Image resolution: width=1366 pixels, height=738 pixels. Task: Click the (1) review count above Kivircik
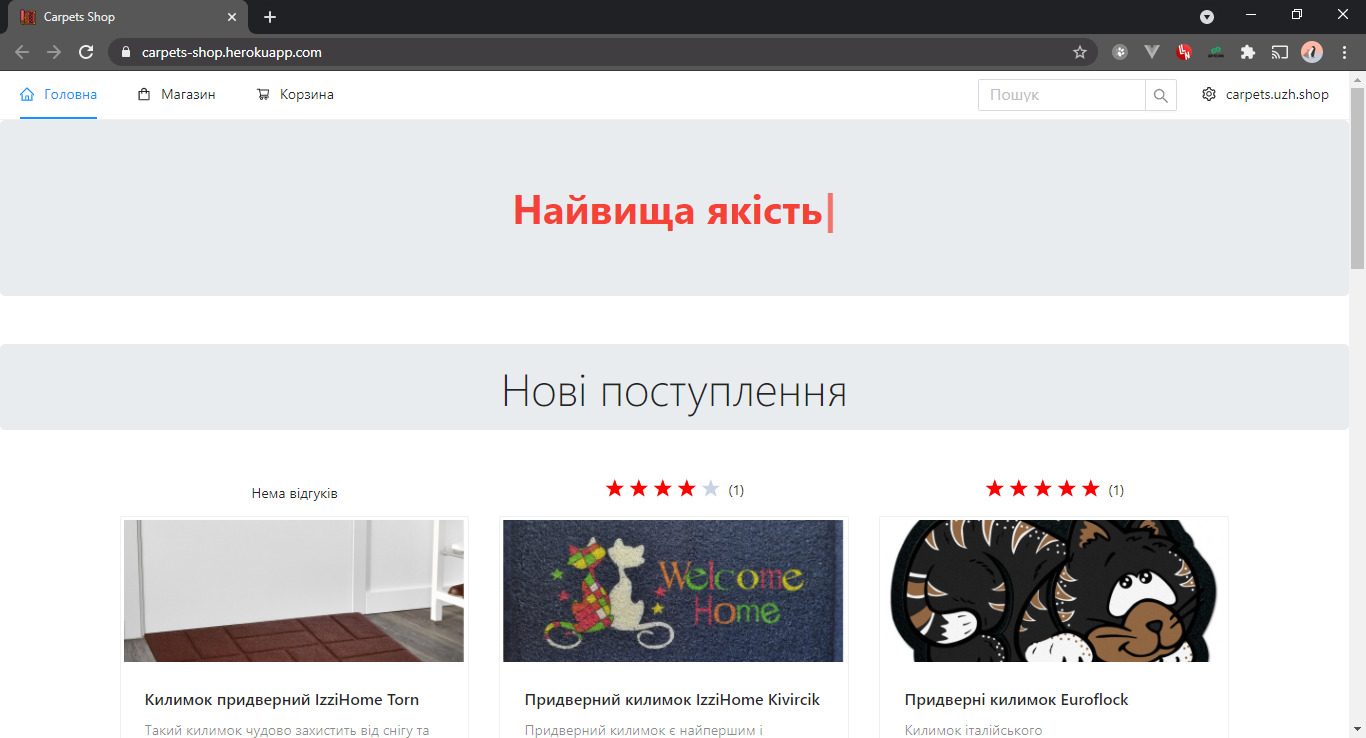736,490
